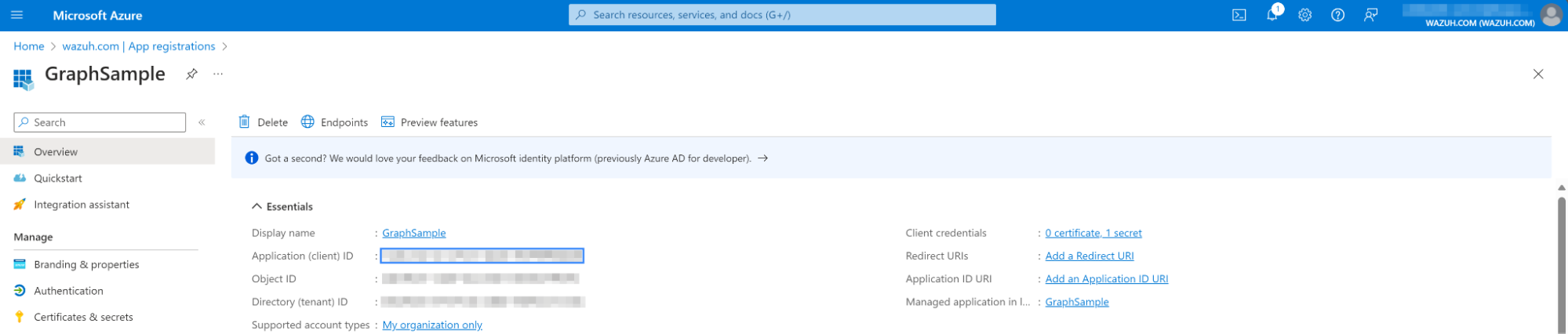The width and height of the screenshot is (1568, 334).
Task: Select Quickstart in the sidebar
Action: click(57, 178)
